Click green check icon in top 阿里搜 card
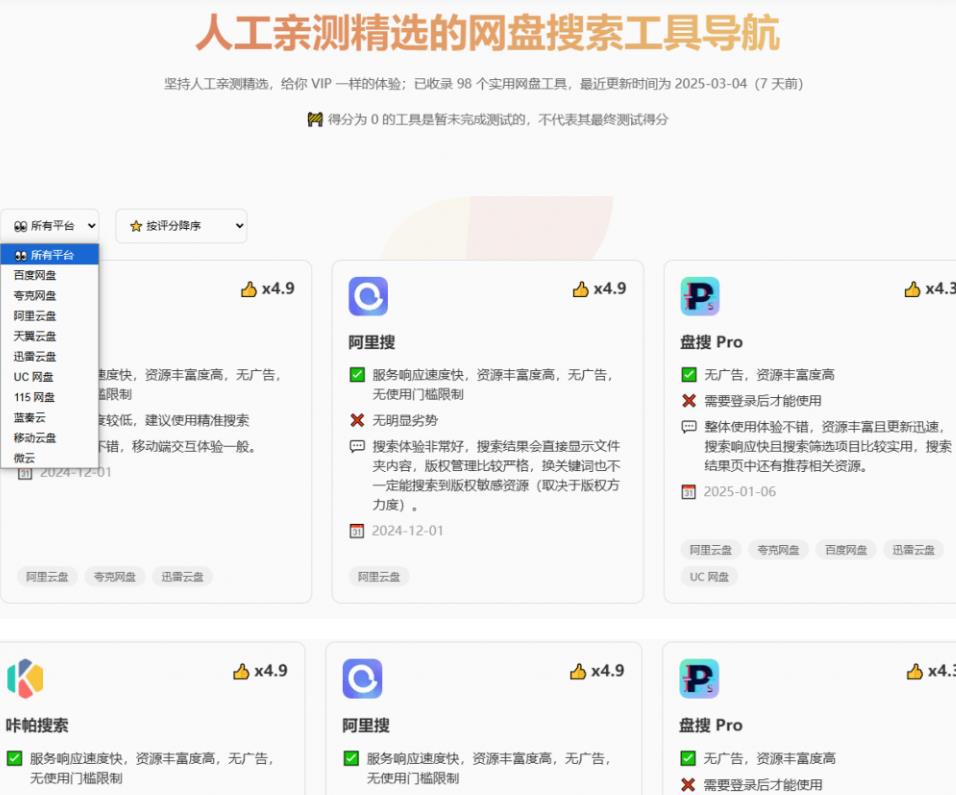This screenshot has width=956, height=795. [x=357, y=374]
